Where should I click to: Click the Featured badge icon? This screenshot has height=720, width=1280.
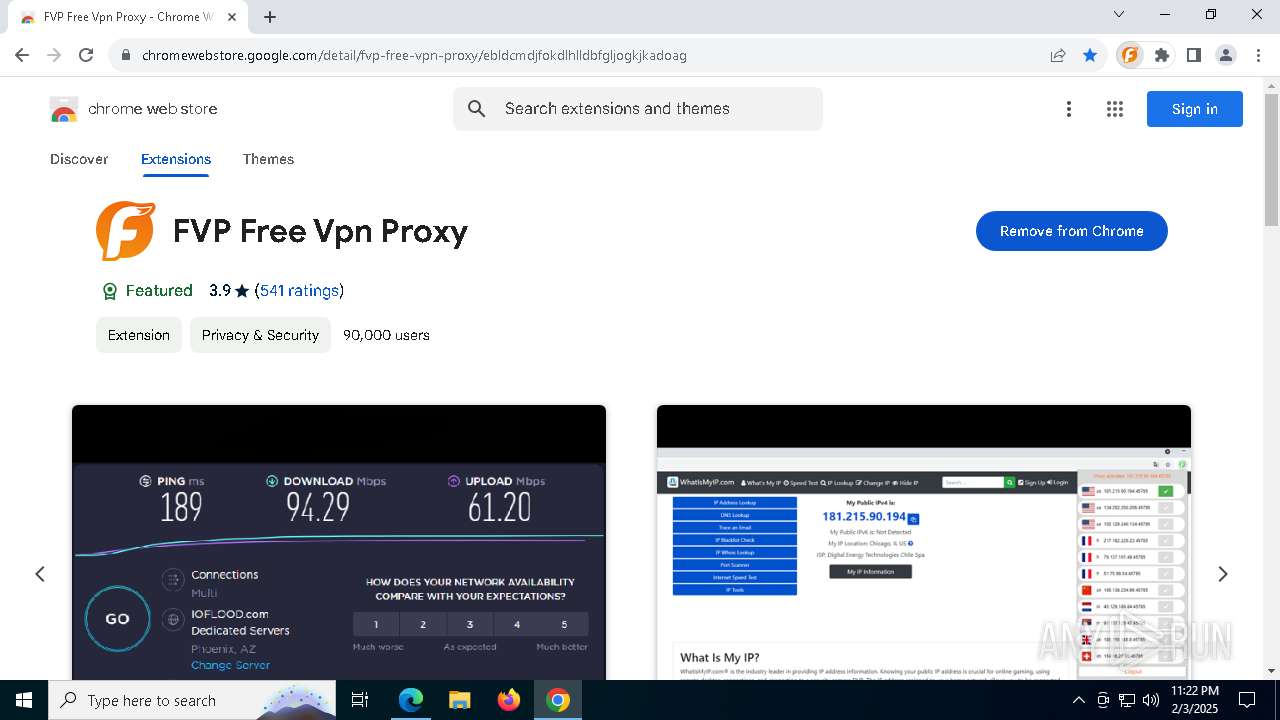110,291
